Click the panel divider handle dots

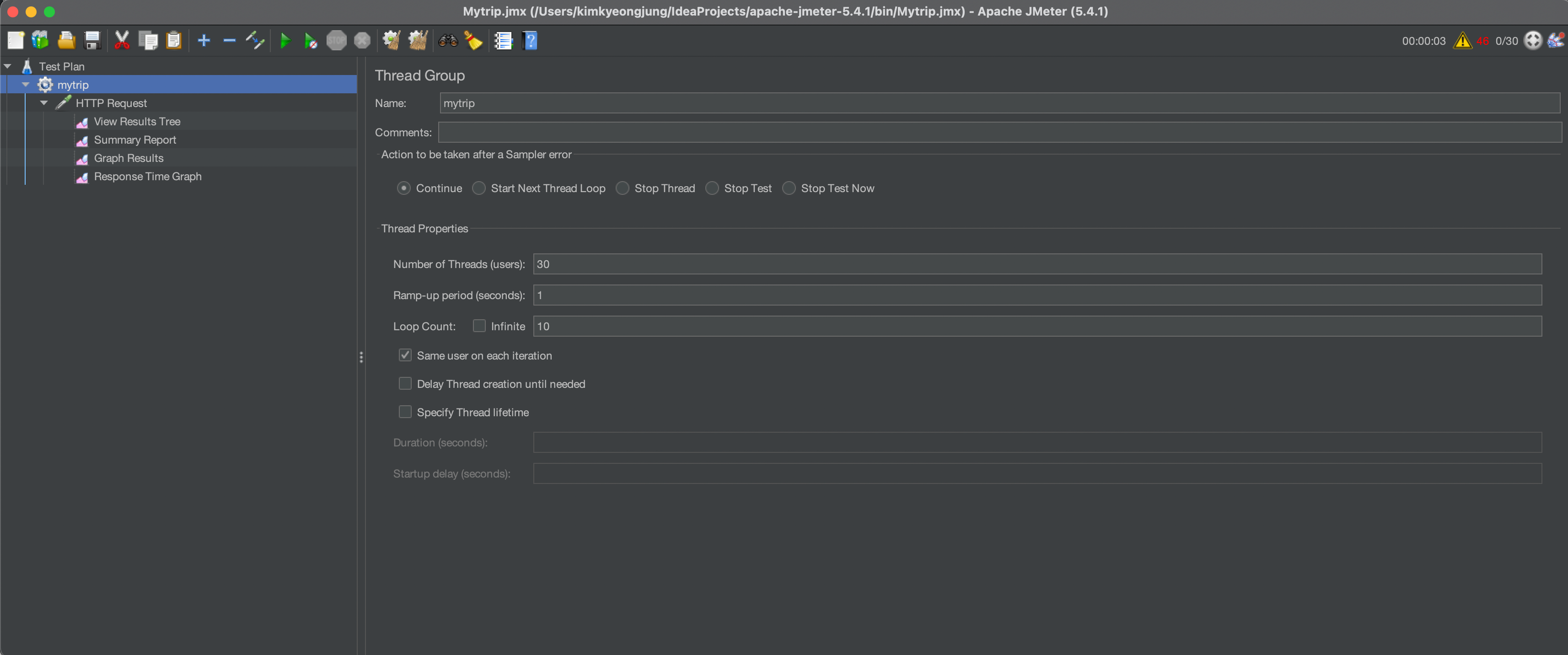[x=361, y=357]
